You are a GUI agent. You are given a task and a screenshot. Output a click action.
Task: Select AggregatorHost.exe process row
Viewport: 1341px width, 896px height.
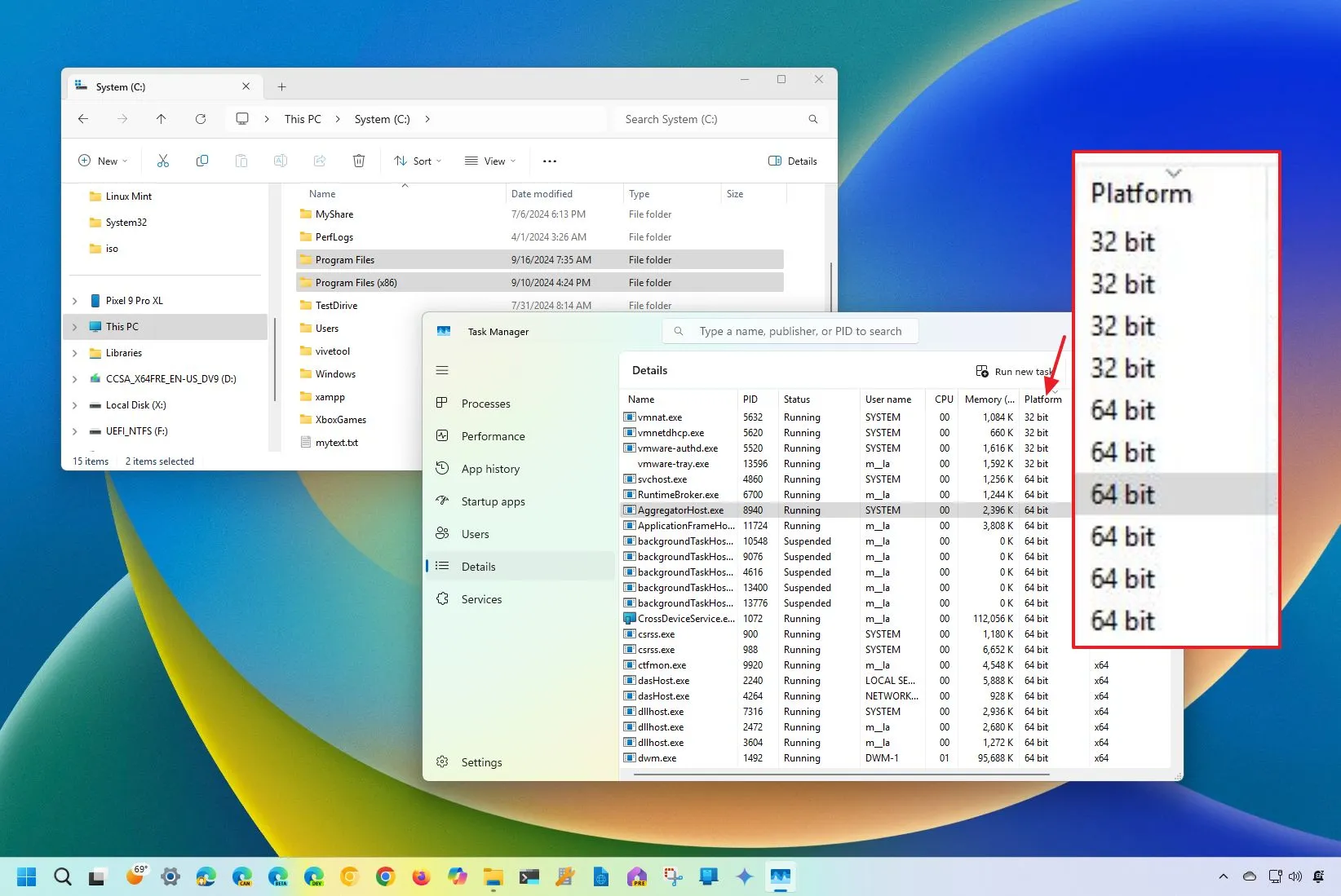click(x=680, y=510)
